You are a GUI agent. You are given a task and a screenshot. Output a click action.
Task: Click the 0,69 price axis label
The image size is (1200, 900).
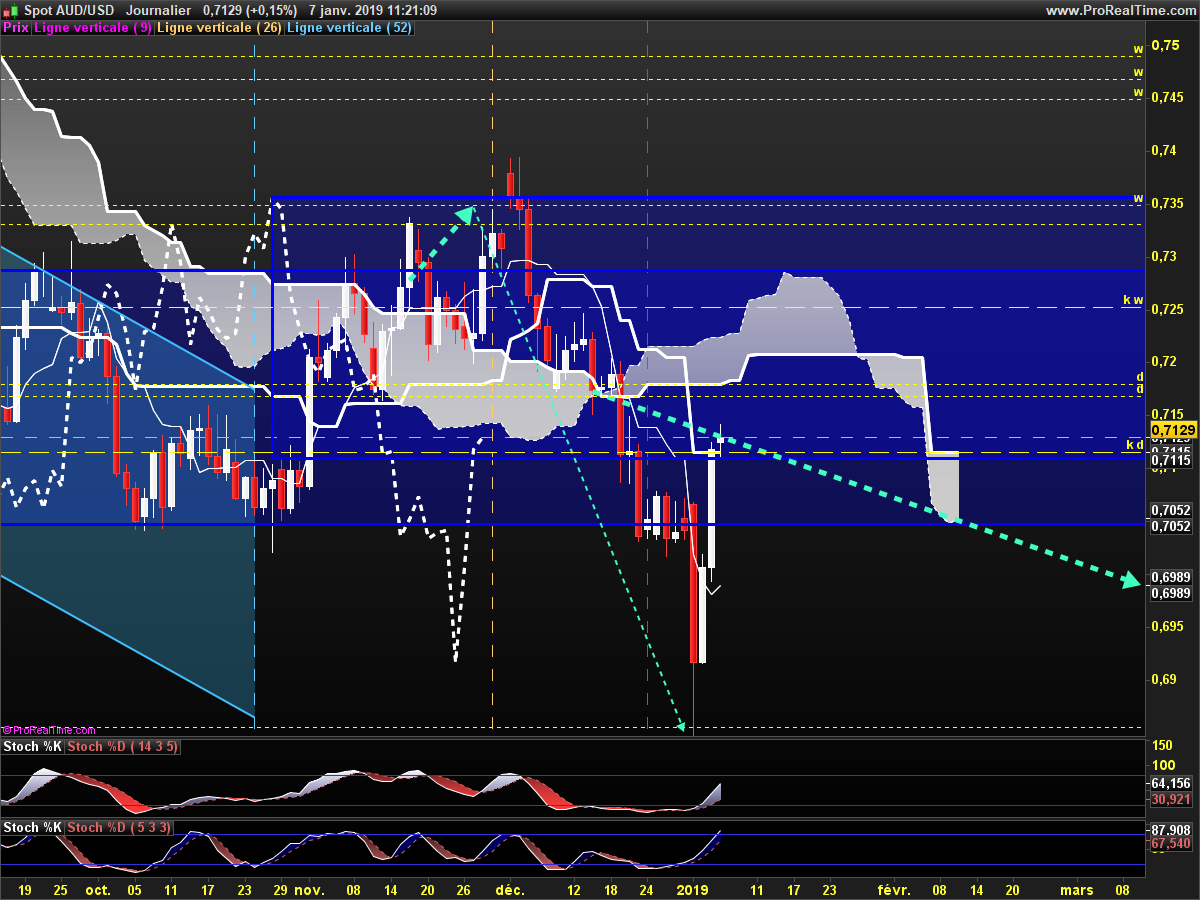pyautogui.click(x=1164, y=680)
